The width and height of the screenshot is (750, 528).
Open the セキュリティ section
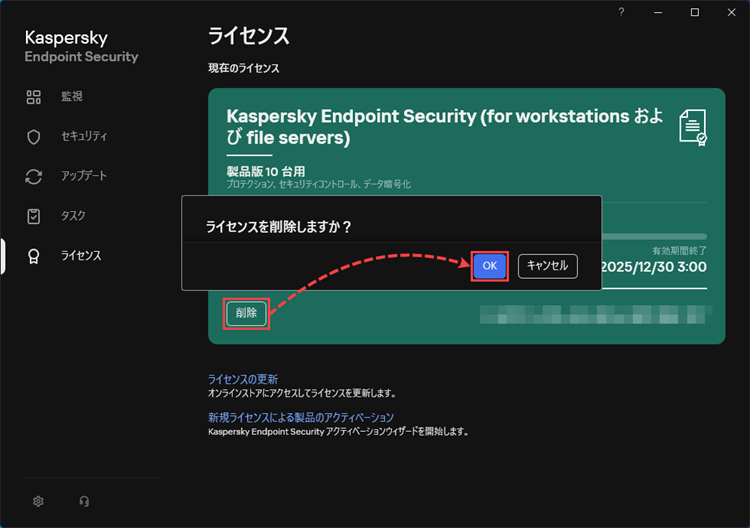point(84,136)
